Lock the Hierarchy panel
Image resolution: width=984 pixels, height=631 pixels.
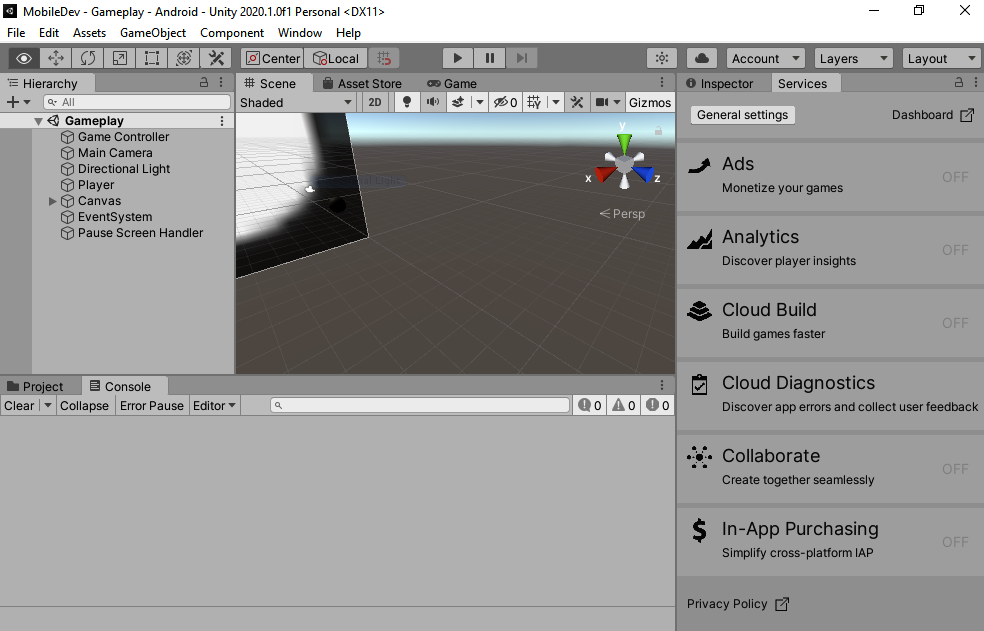coord(204,82)
